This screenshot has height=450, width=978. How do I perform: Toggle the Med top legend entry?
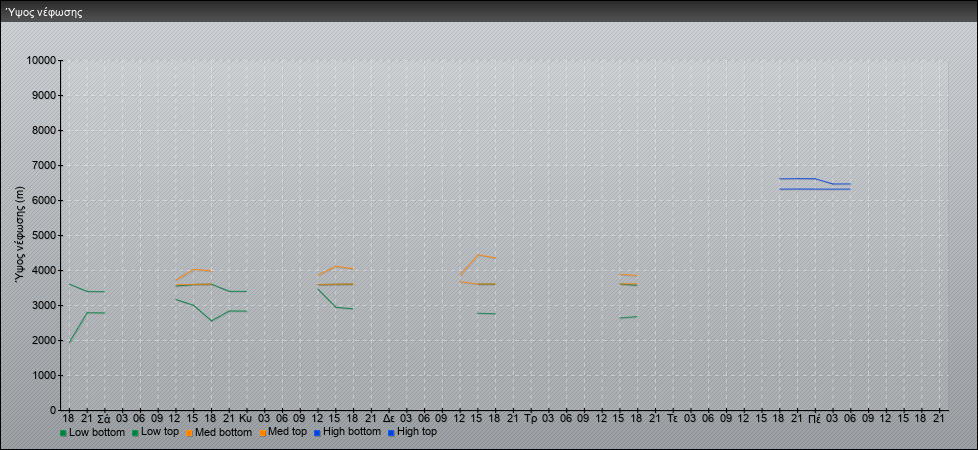click(283, 432)
